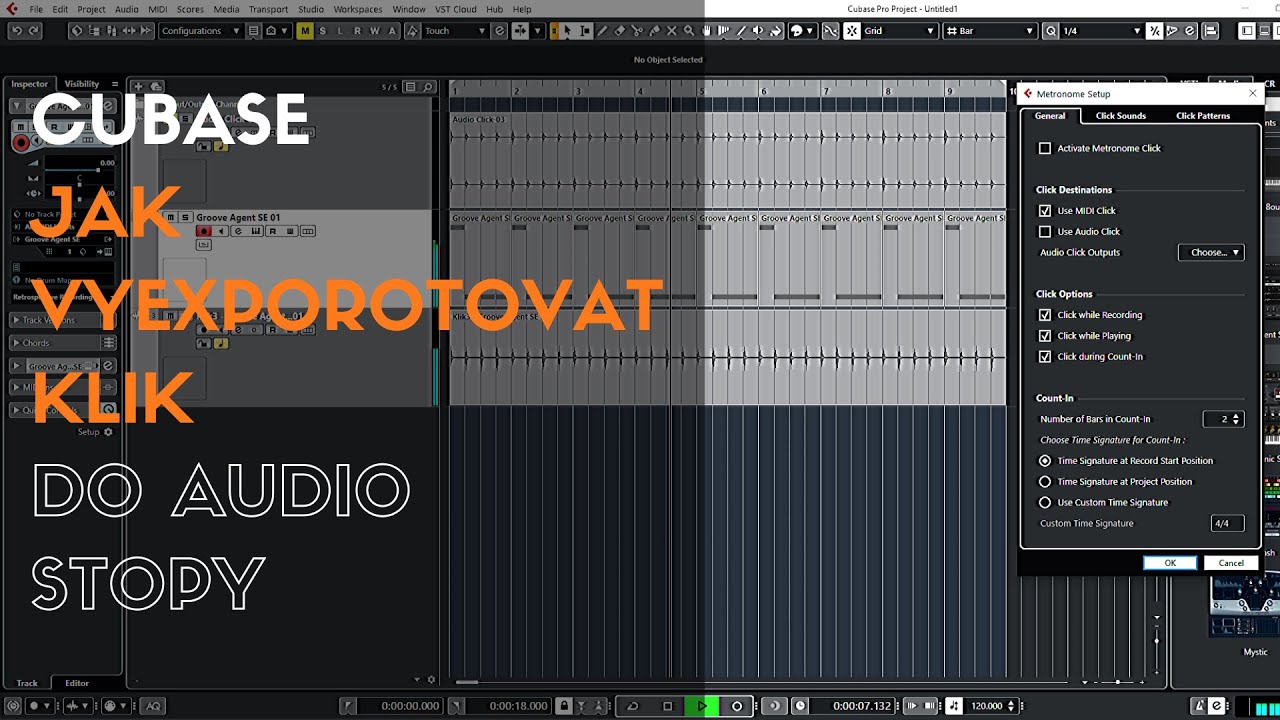Confirm Metronome Setup with OK
This screenshot has height=720, width=1280.
(x=1170, y=563)
